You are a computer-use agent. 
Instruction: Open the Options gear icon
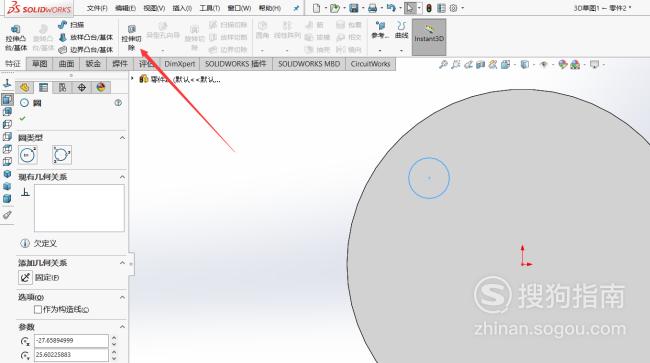pos(454,8)
